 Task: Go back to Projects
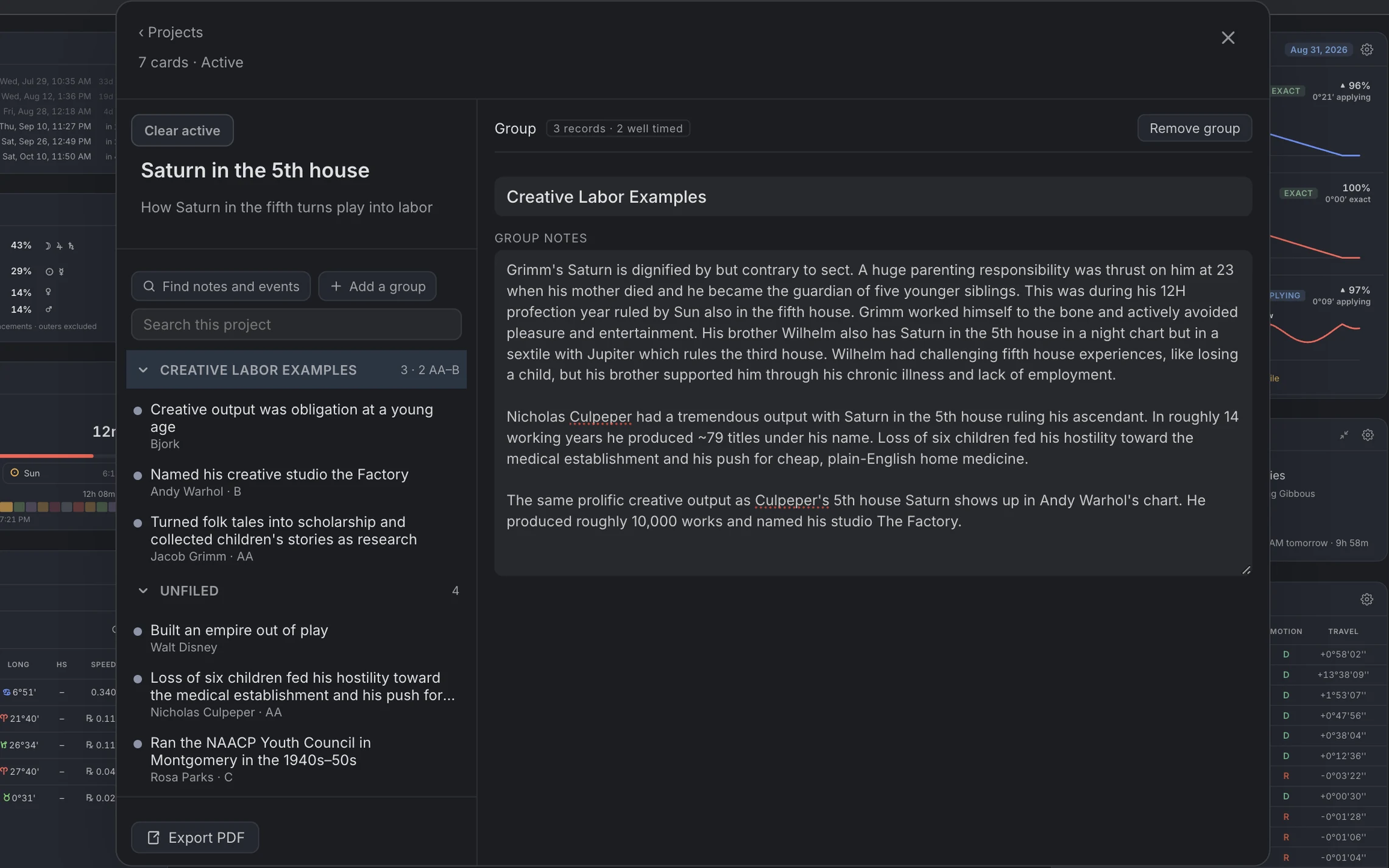coord(170,32)
